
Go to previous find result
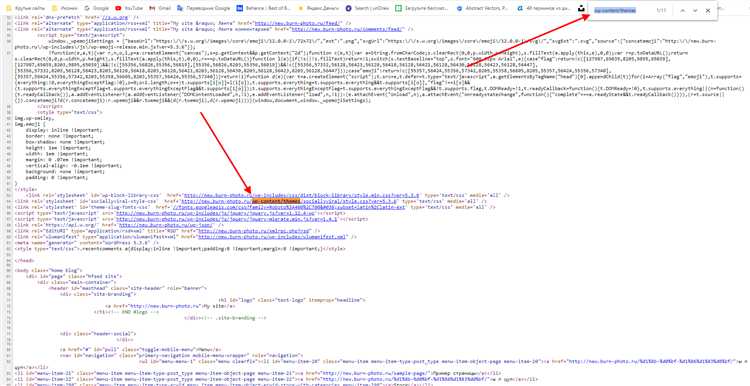(x=682, y=10)
